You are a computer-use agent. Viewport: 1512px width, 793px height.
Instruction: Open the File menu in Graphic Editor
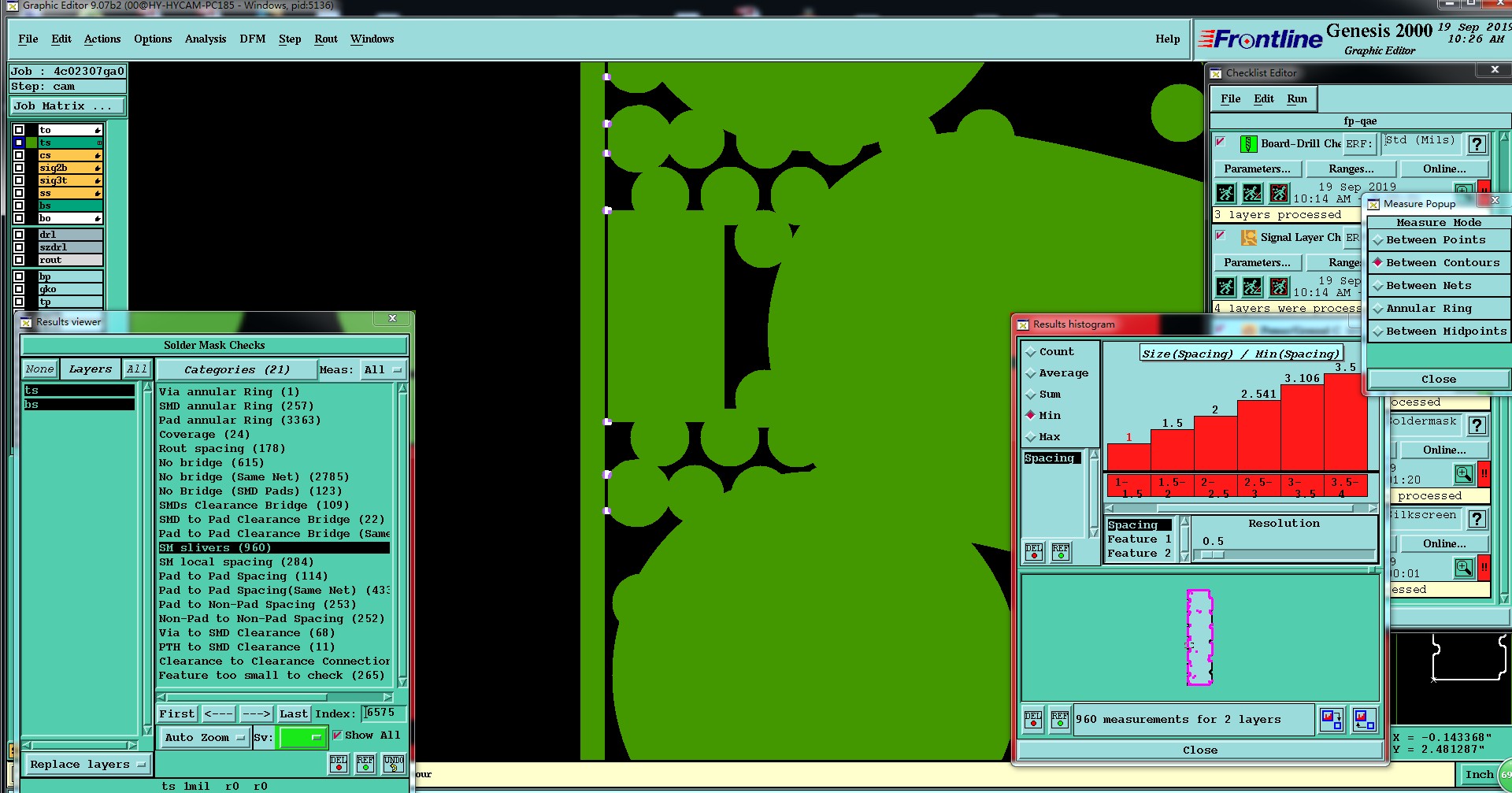coord(28,39)
